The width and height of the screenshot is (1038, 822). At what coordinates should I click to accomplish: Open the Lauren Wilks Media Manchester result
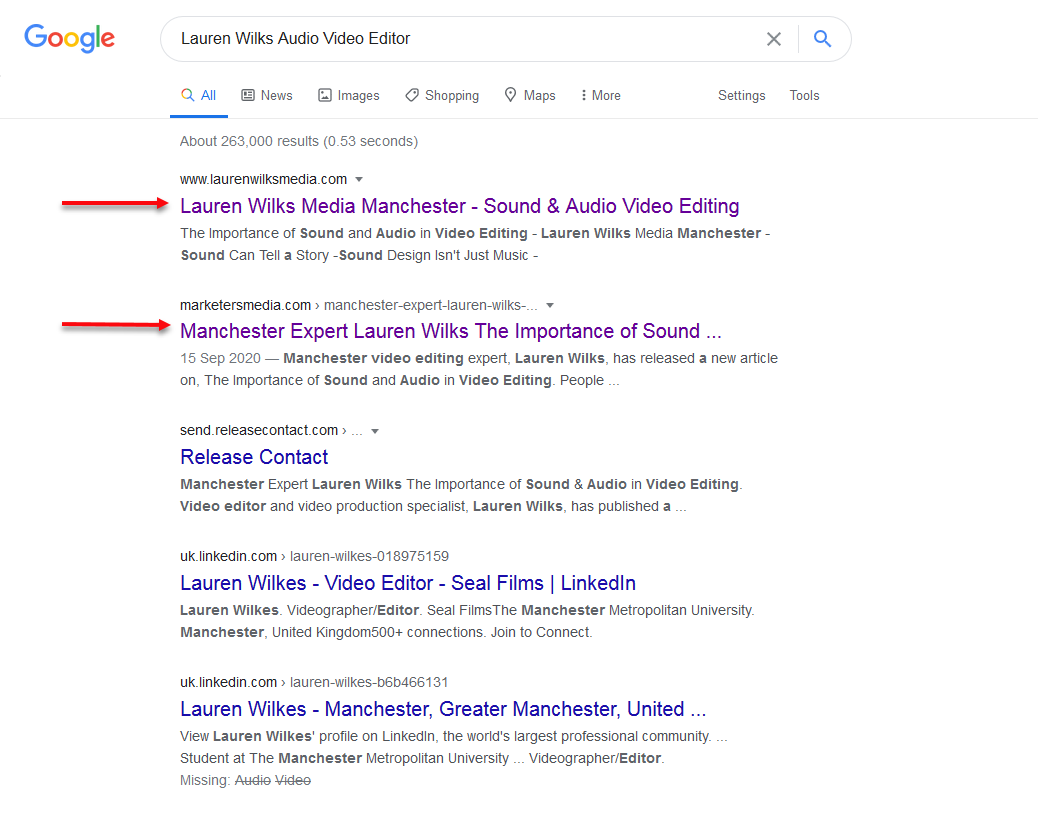[459, 206]
